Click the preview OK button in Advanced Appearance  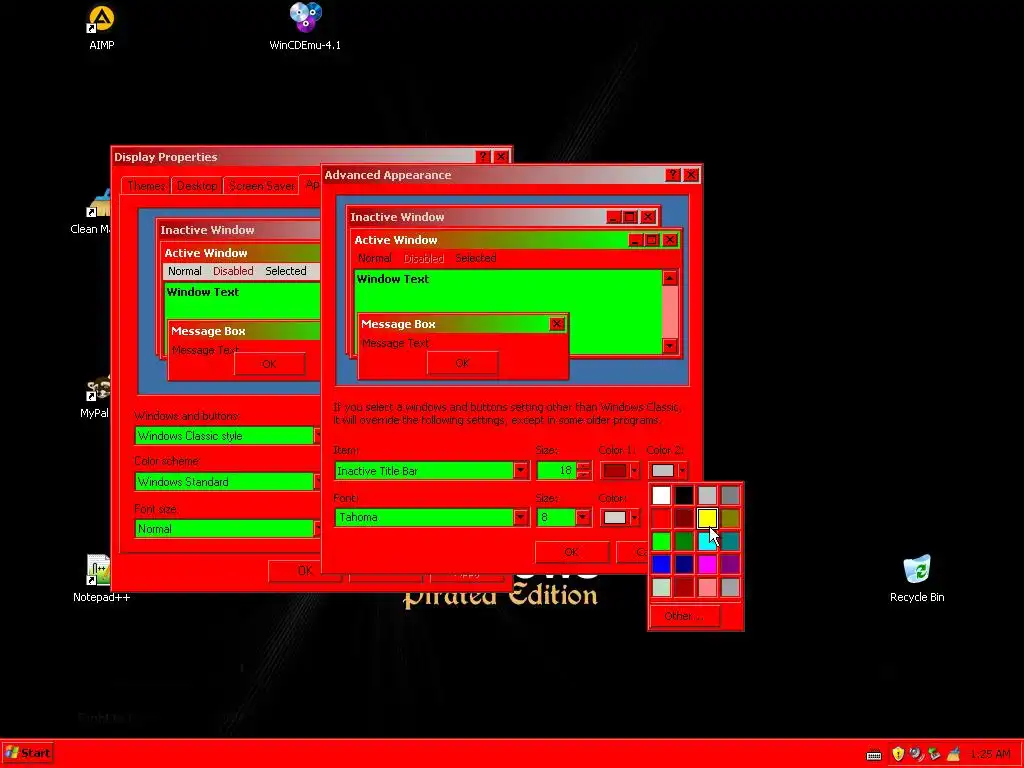click(x=462, y=363)
